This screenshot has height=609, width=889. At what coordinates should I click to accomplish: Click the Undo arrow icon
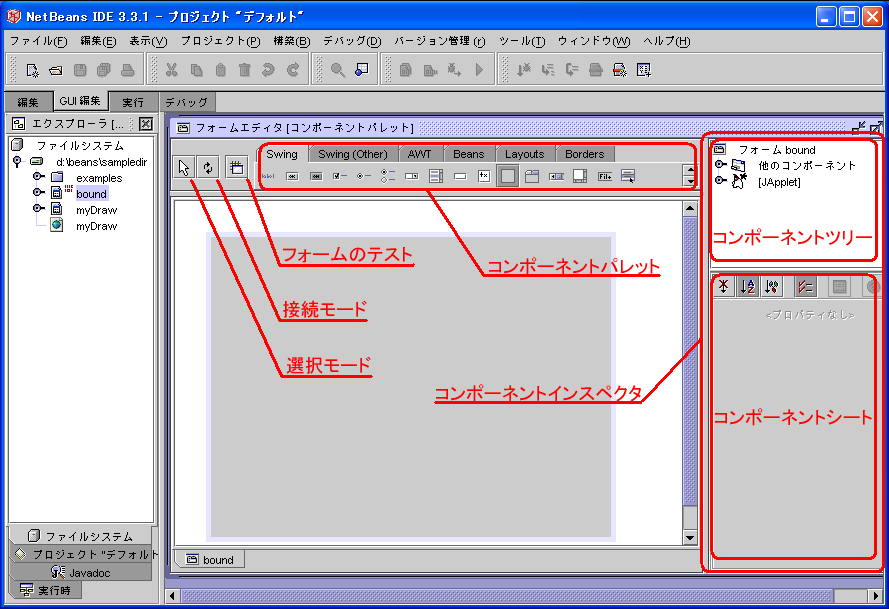268,70
